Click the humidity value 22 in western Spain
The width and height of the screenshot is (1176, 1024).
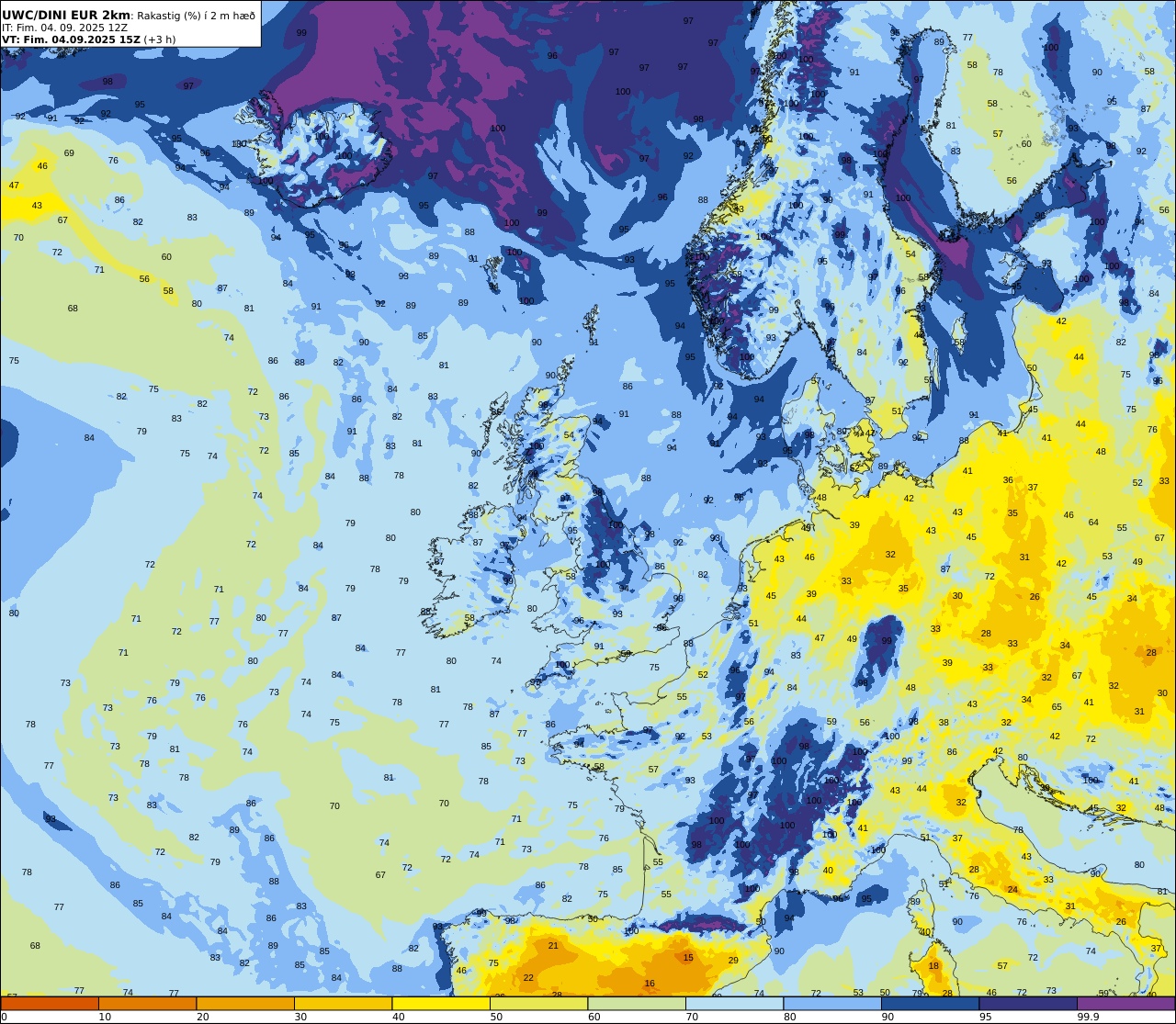pos(528,977)
